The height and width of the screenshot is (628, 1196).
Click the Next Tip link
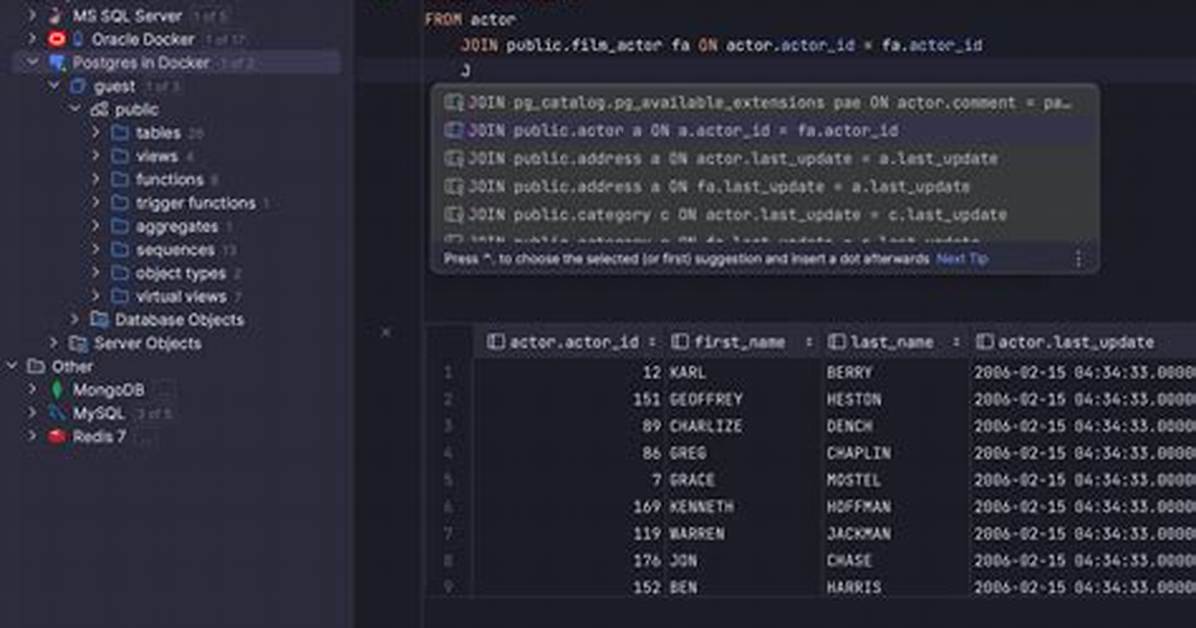click(x=962, y=259)
